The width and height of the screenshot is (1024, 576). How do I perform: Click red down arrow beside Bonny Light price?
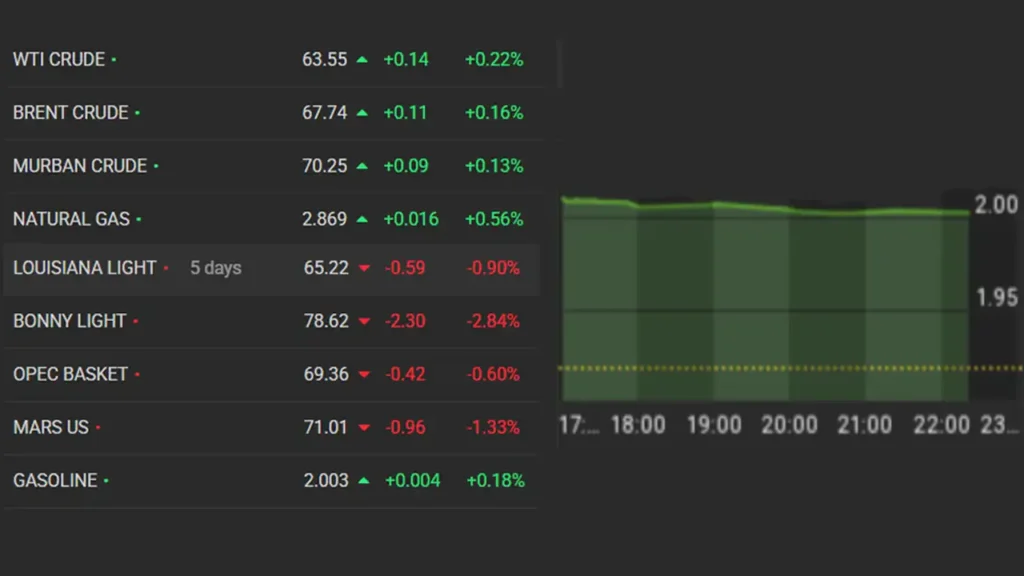pos(364,321)
